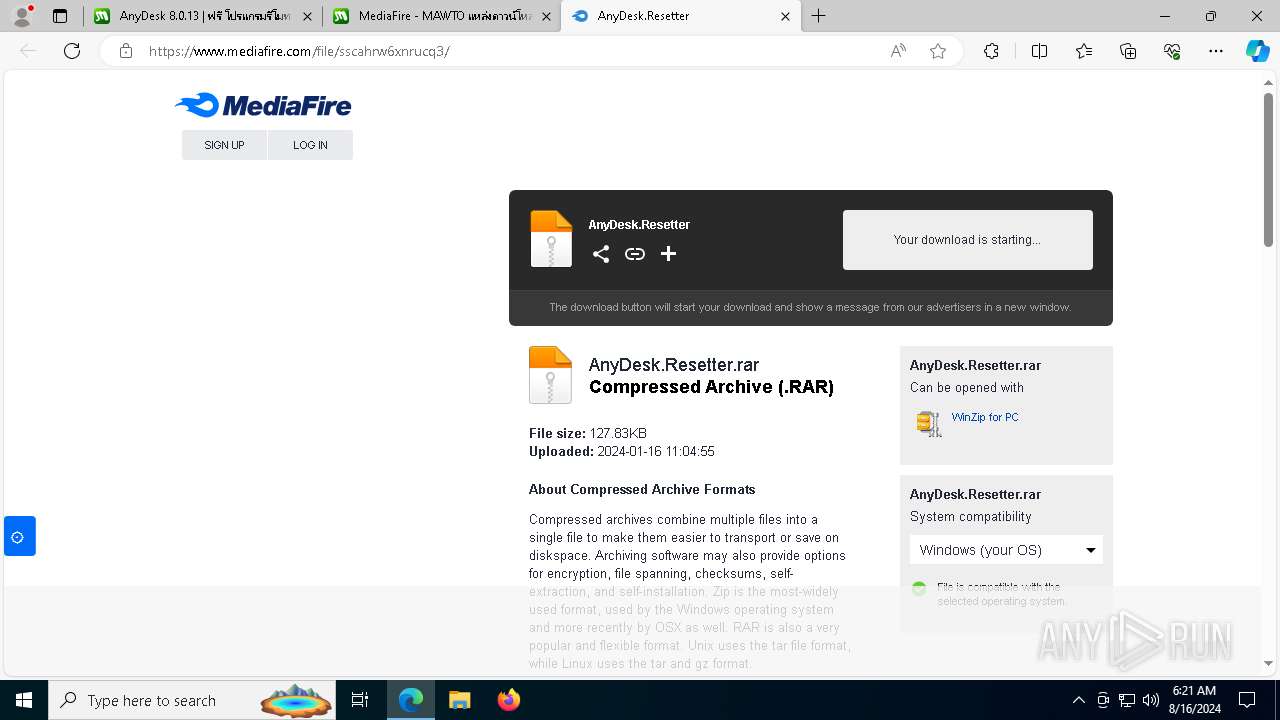Open the Windows Start menu
The image size is (1280, 720).
click(24, 700)
